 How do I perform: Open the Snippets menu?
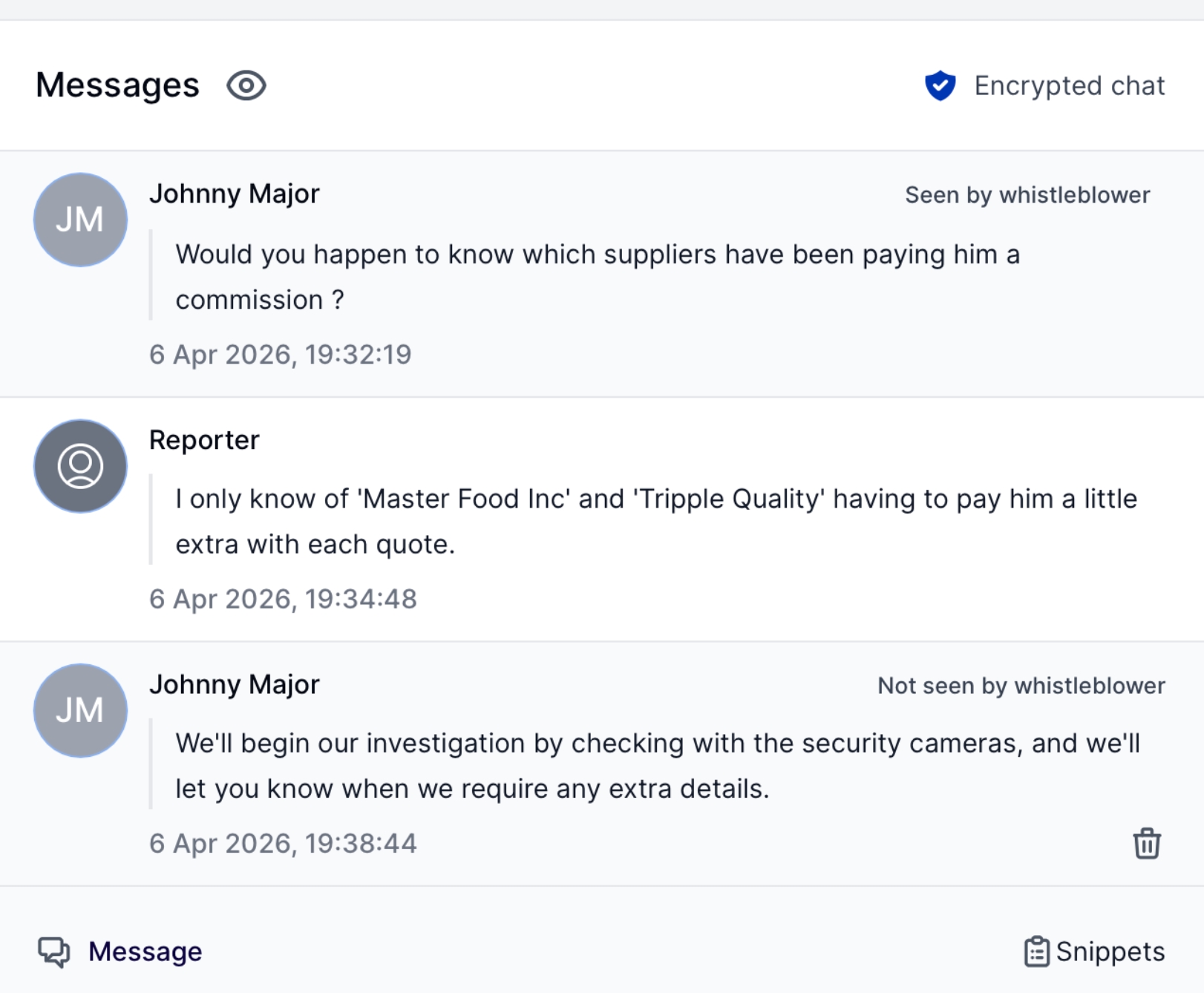coord(1110,951)
